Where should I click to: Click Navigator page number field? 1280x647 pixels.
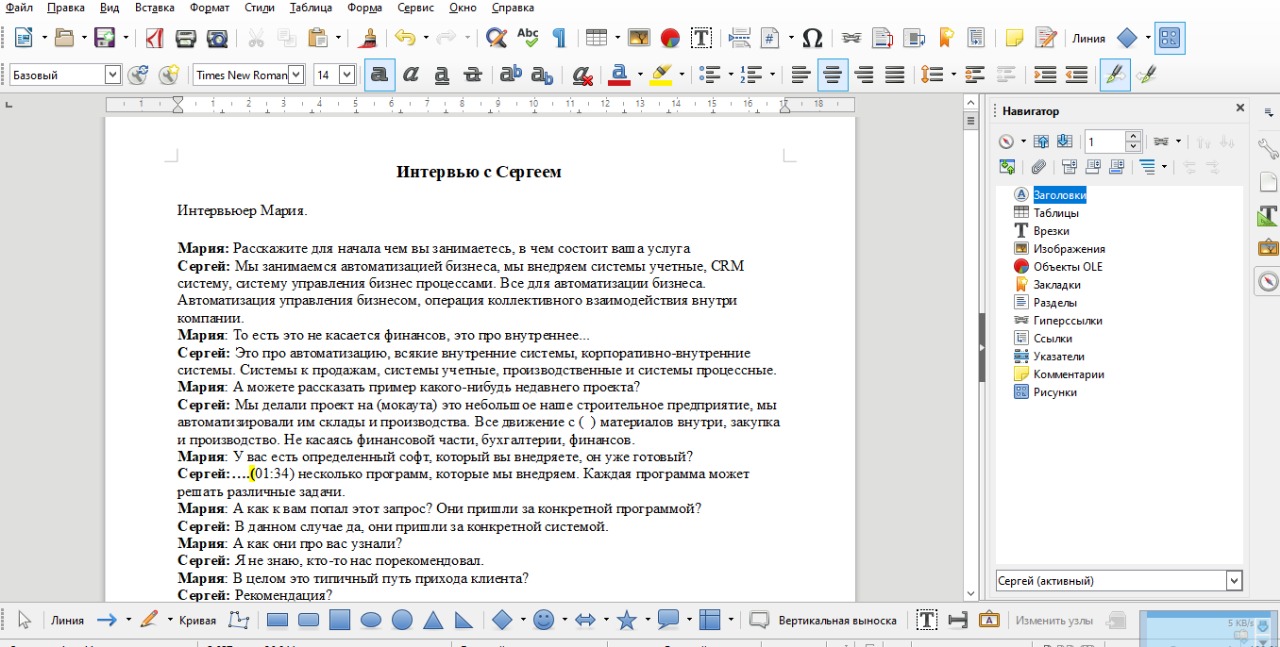pyautogui.click(x=1105, y=142)
